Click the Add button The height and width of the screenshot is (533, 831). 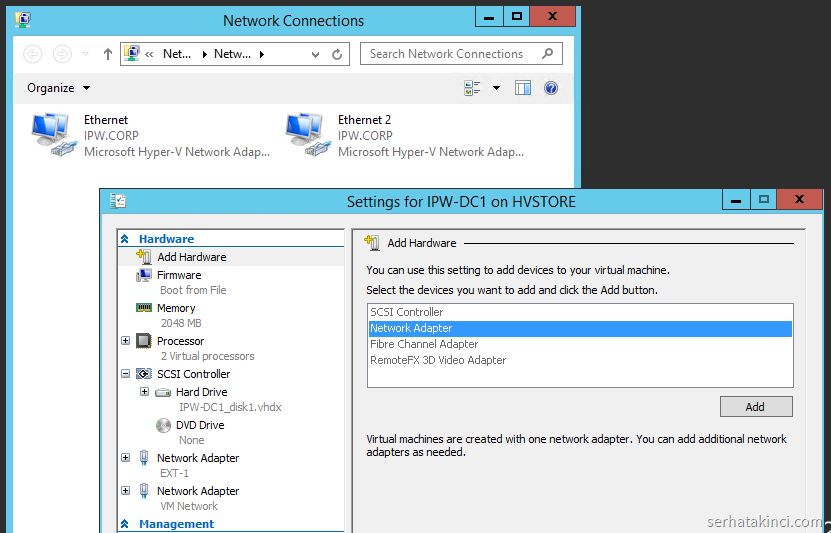[x=756, y=407]
